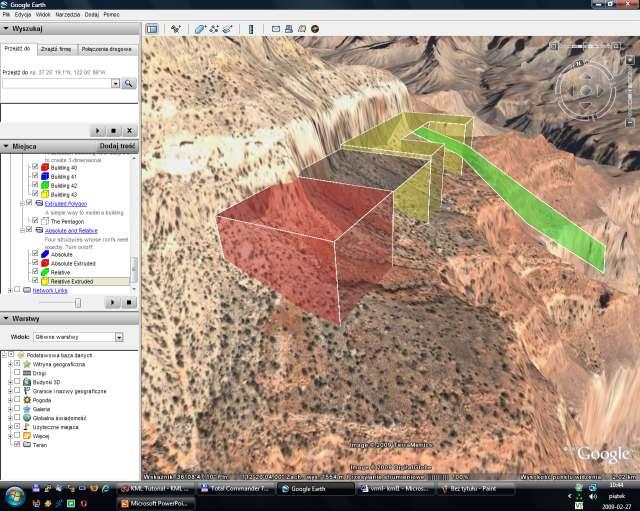Image resolution: width=640 pixels, height=511 pixels.
Task: Play the search results tour
Action: click(x=98, y=131)
